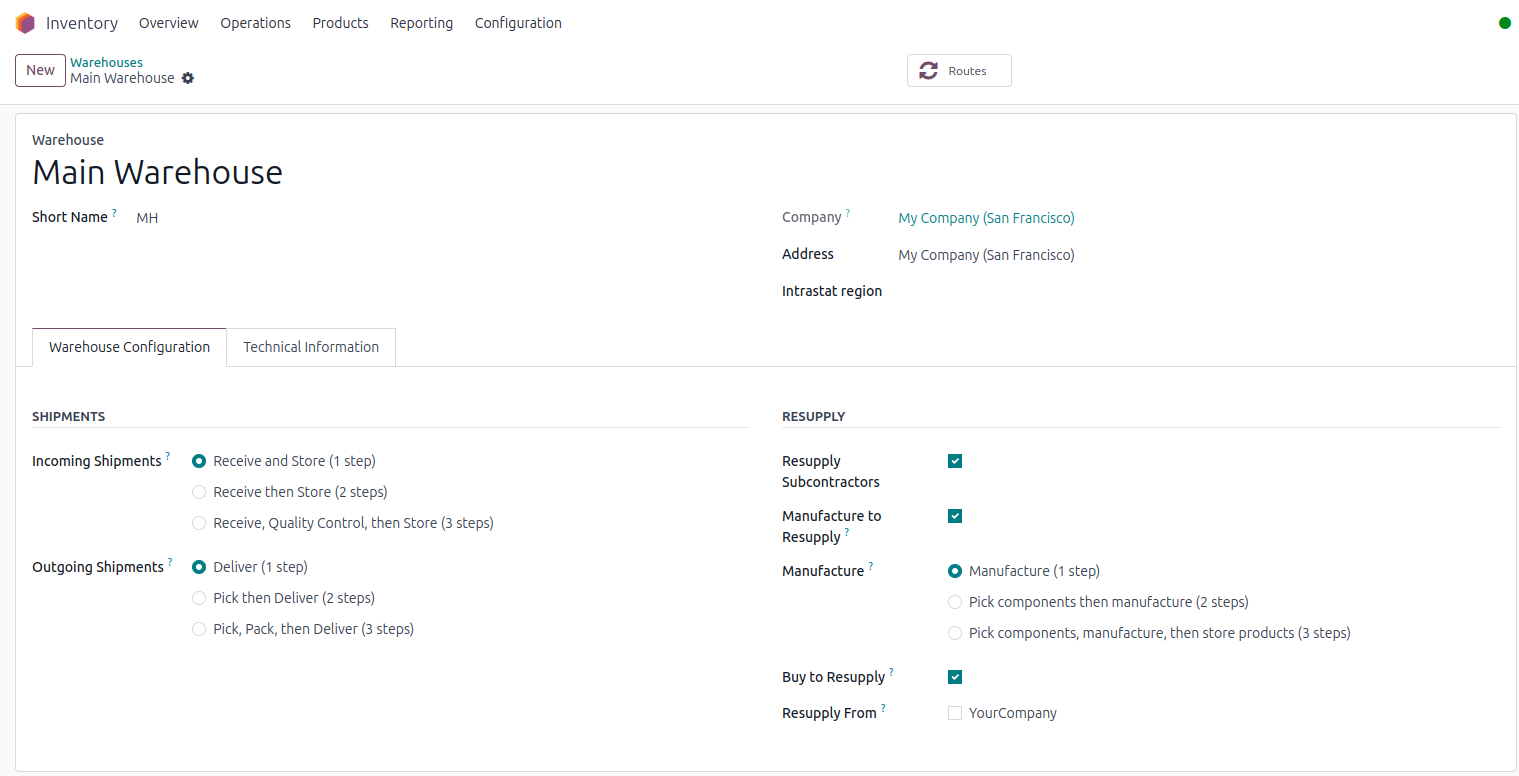Open the Reporting menu
The image size is (1519, 776).
(x=421, y=22)
